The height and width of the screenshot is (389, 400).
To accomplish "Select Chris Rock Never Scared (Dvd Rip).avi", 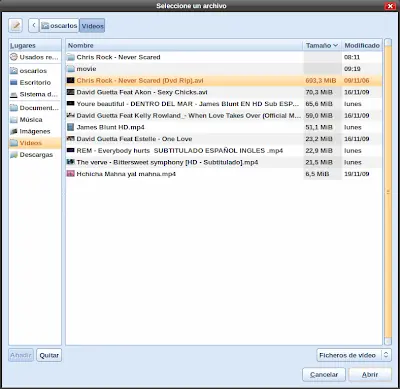I will click(224, 80).
